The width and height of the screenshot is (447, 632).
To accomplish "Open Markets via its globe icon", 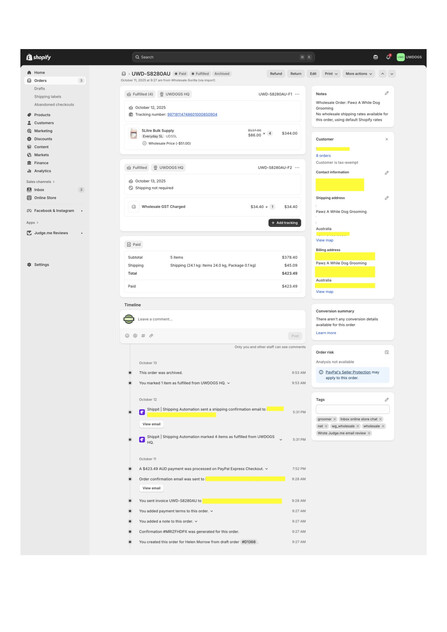I will (29, 155).
